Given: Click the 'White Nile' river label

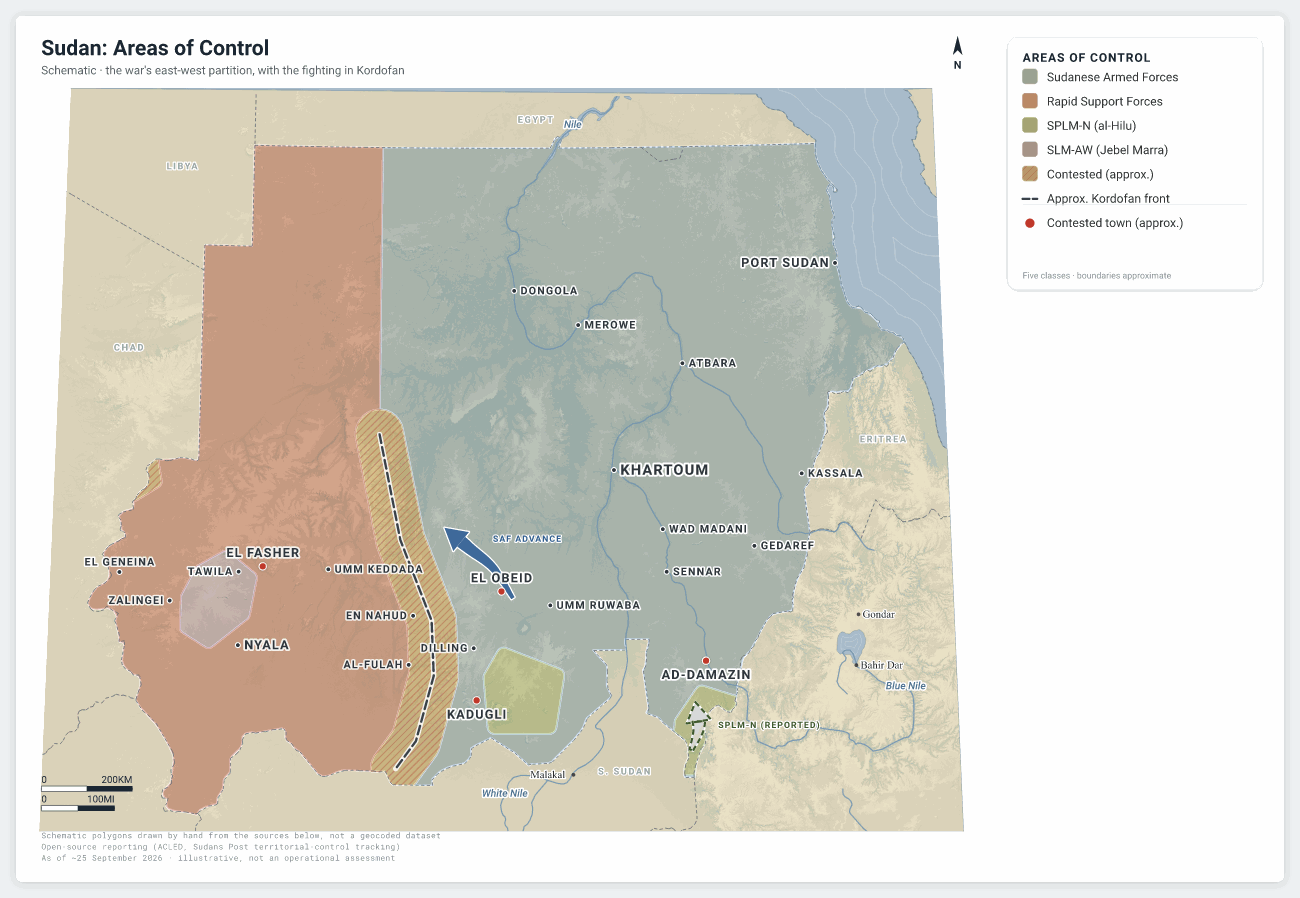Looking at the screenshot, I should tap(504, 793).
